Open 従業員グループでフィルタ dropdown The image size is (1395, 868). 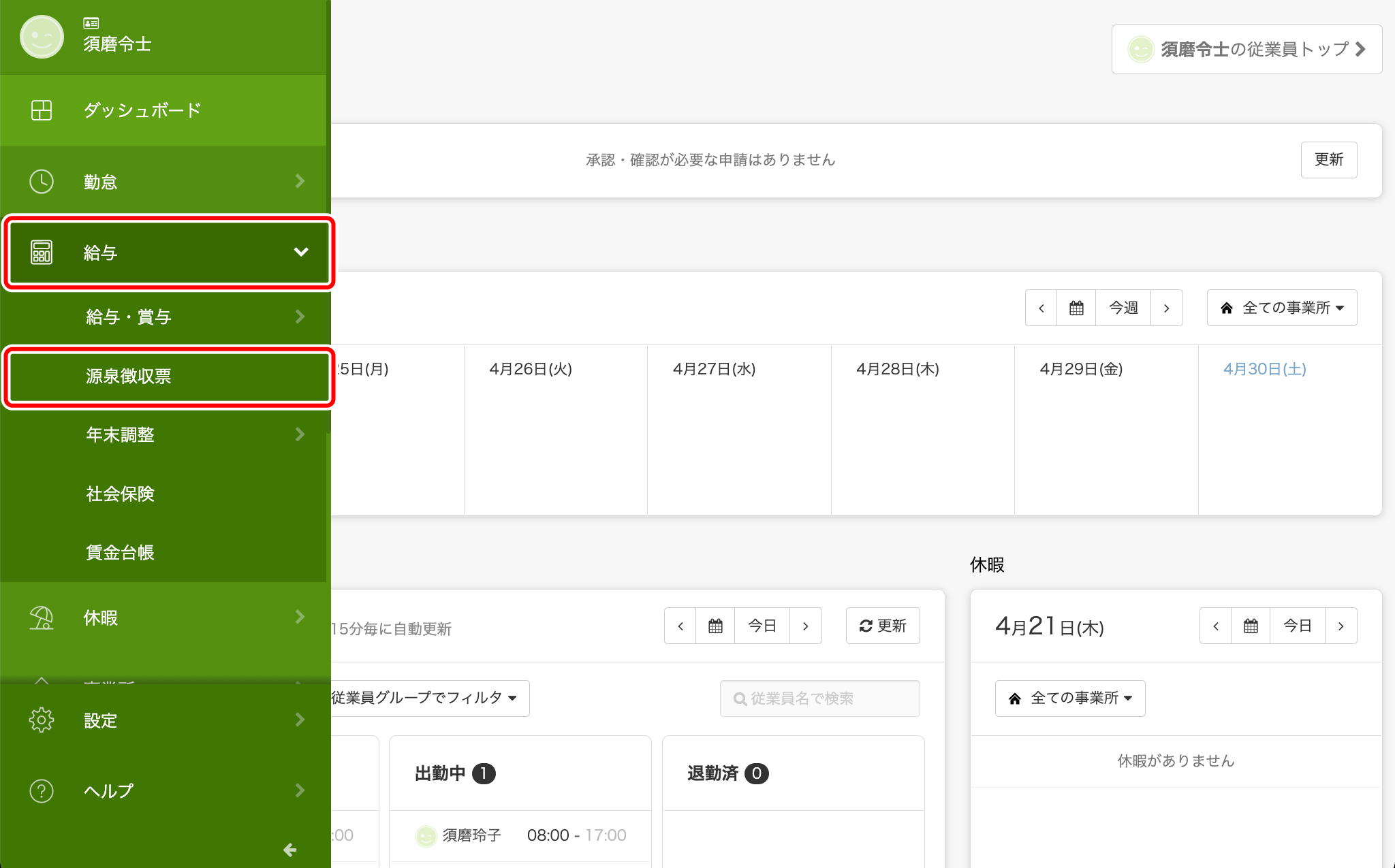tap(429, 698)
